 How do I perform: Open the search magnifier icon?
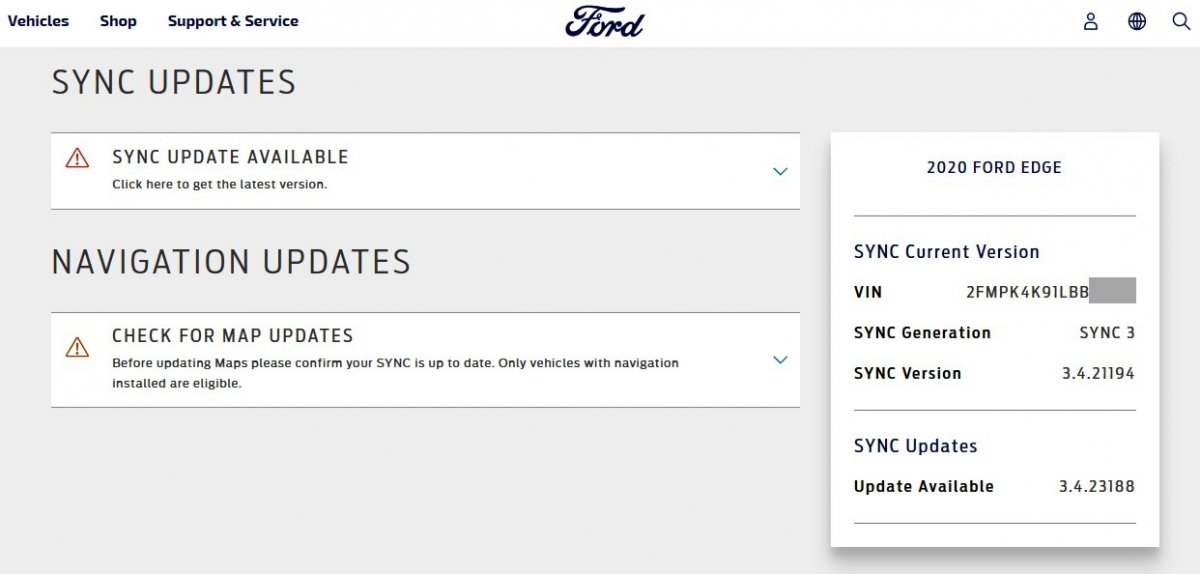pos(1181,21)
